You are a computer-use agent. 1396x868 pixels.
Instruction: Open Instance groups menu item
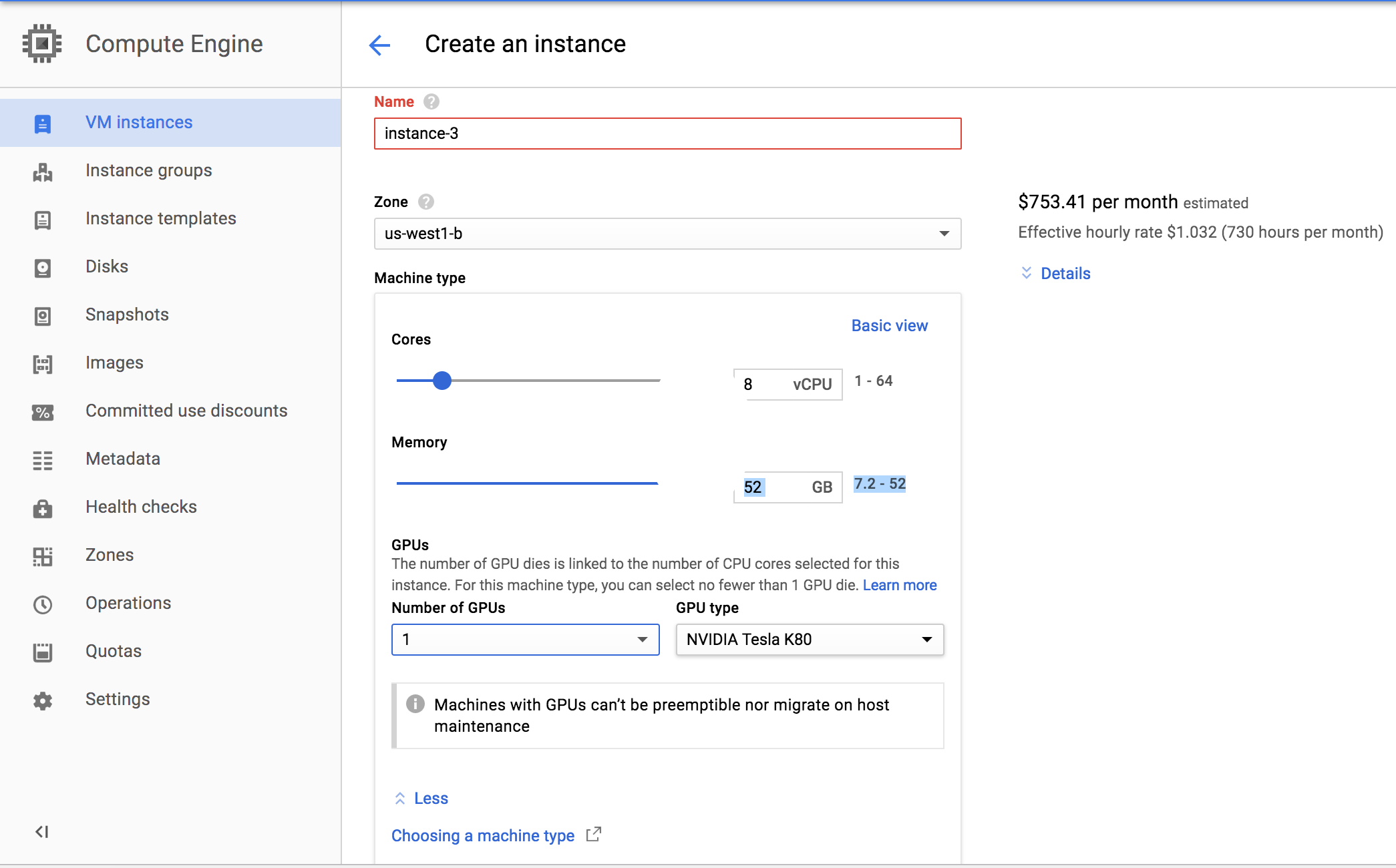[x=148, y=171]
